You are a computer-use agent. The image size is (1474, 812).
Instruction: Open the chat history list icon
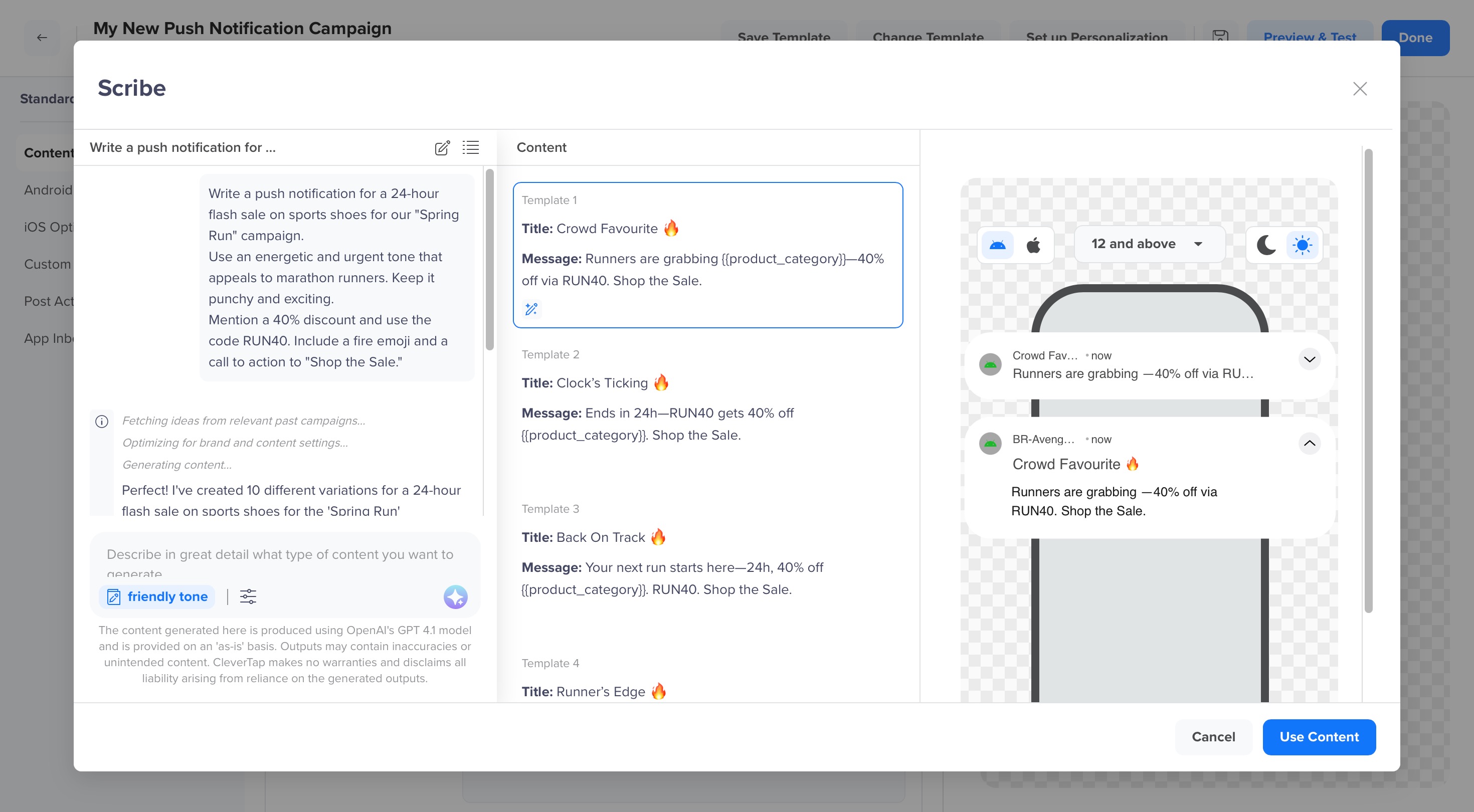click(x=470, y=148)
